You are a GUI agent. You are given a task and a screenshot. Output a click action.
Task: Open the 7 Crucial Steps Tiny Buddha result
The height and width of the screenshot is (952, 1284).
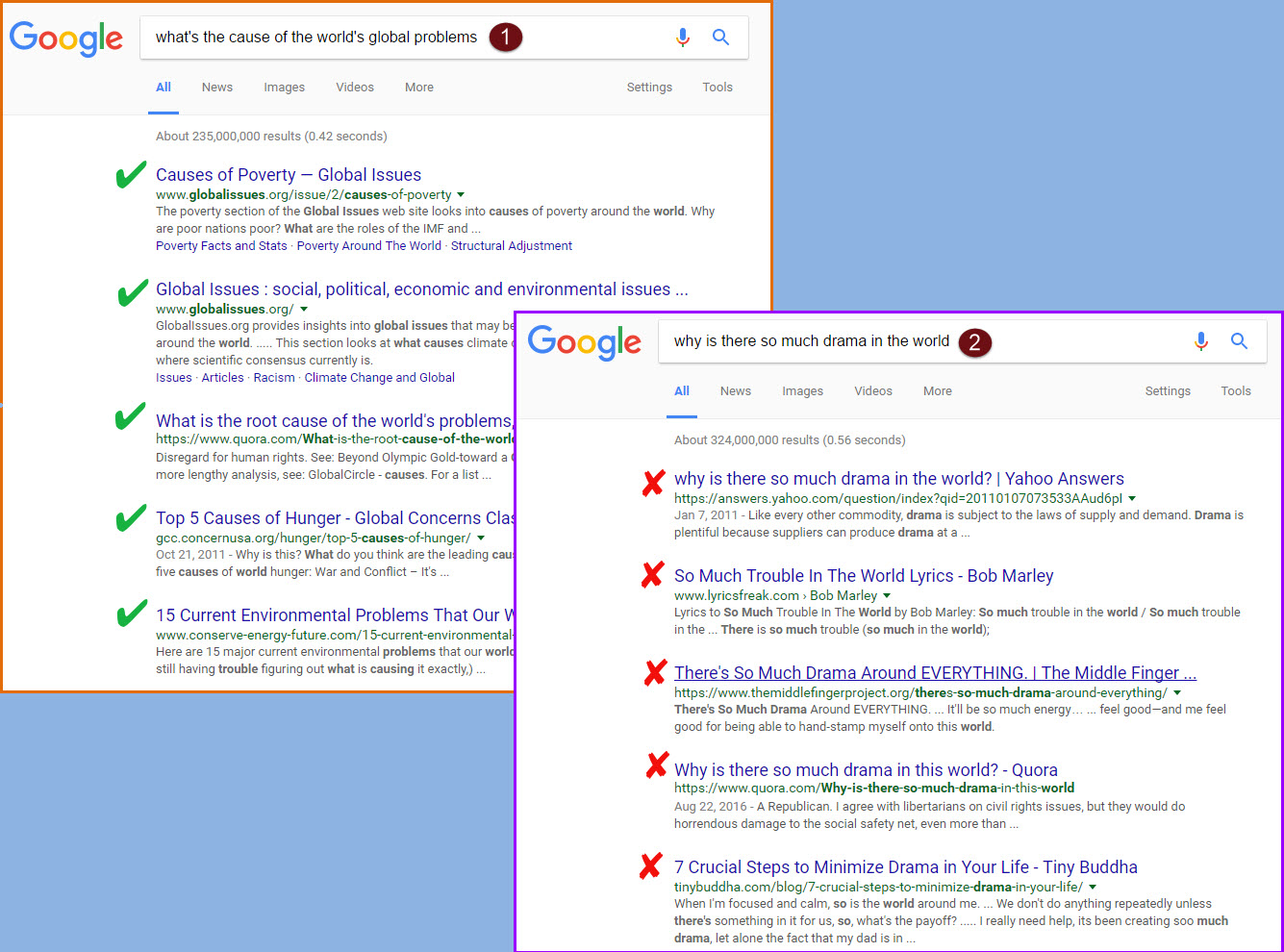905,867
